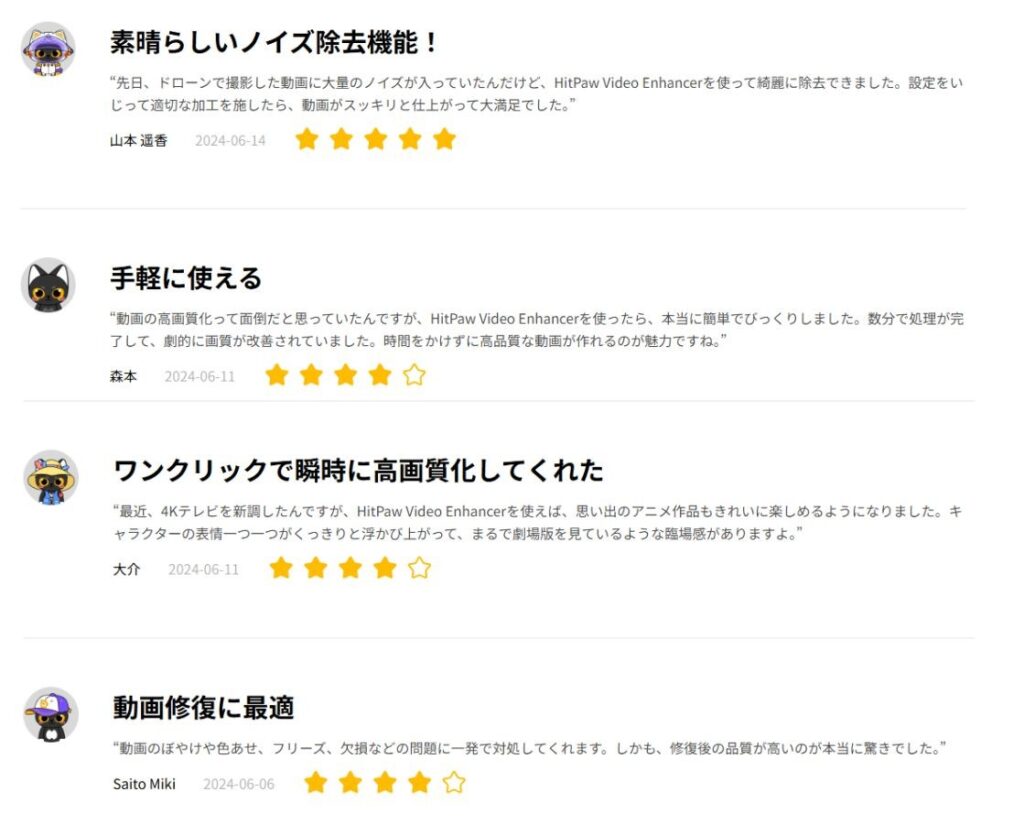1024x824 pixels.
Task: Click reviewer name Saito Miki
Action: [144, 784]
